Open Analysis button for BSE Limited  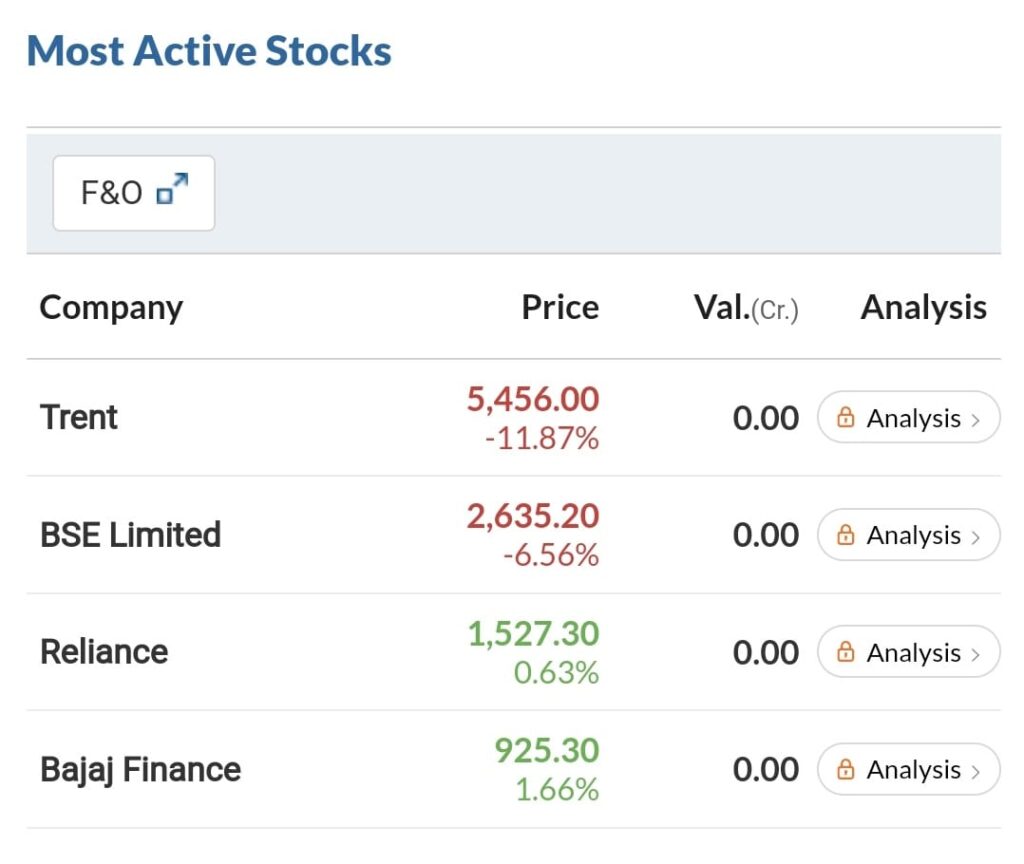tap(908, 535)
